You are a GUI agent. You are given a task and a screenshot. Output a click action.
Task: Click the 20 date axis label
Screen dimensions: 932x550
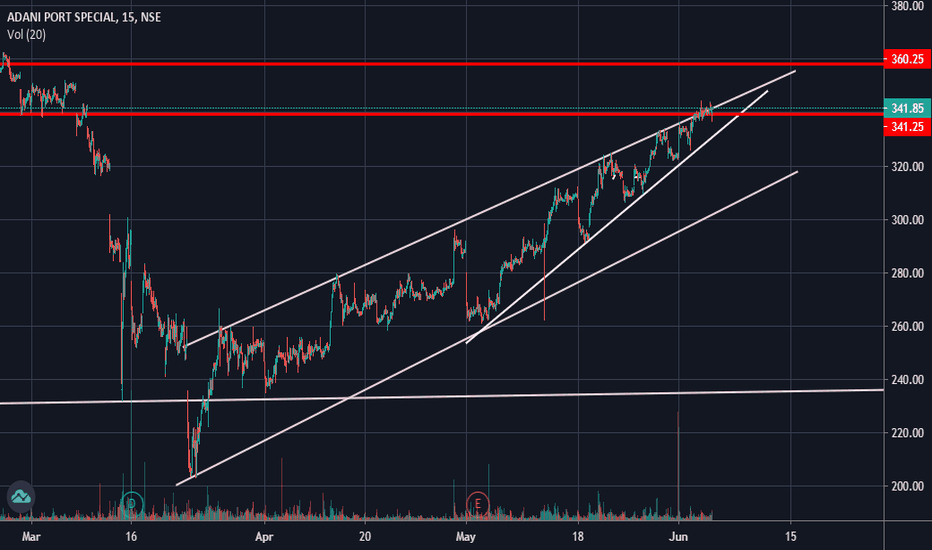[x=364, y=537]
